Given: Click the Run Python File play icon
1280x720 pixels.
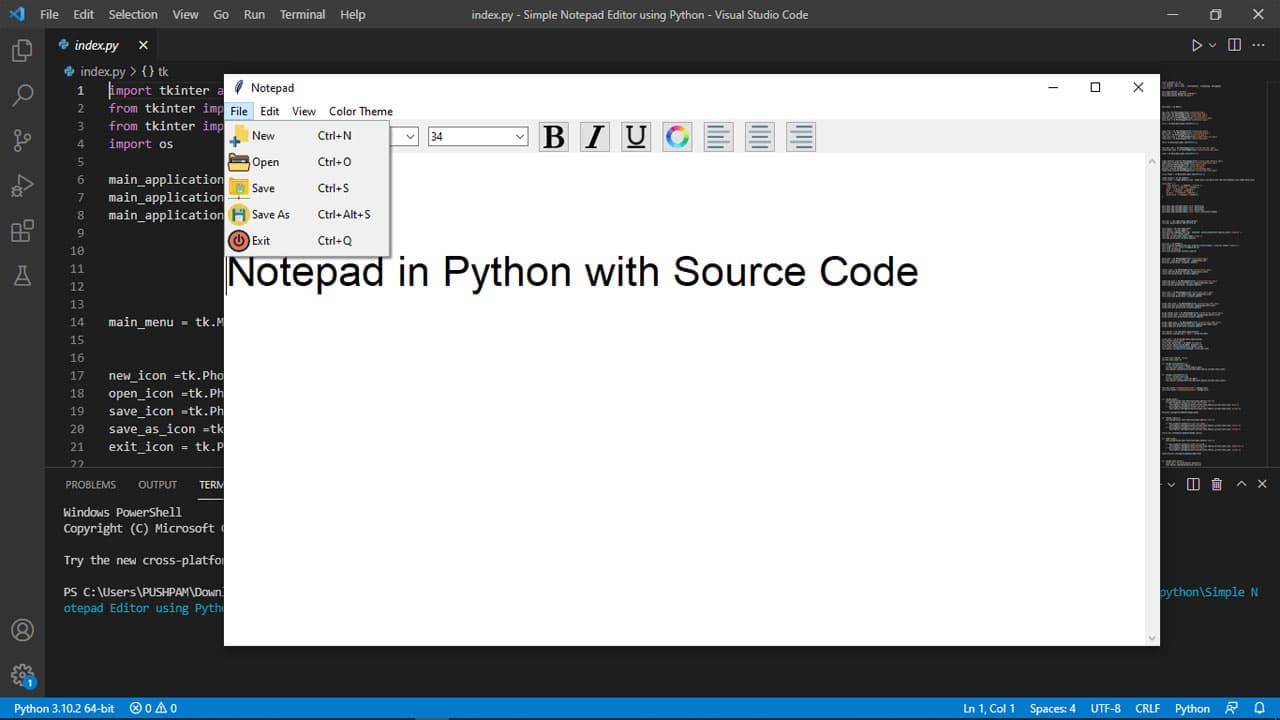Looking at the screenshot, I should pyautogui.click(x=1196, y=45).
